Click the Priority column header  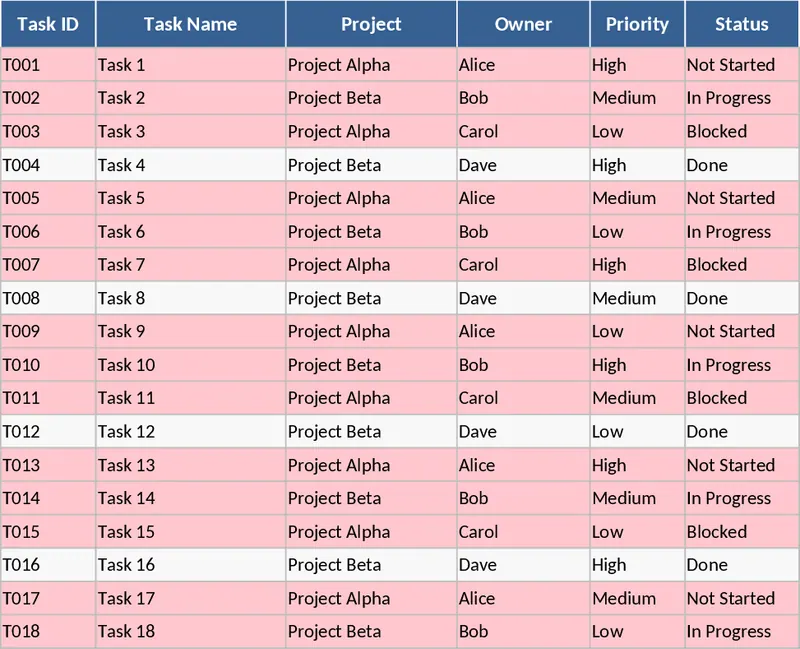pyautogui.click(x=637, y=24)
